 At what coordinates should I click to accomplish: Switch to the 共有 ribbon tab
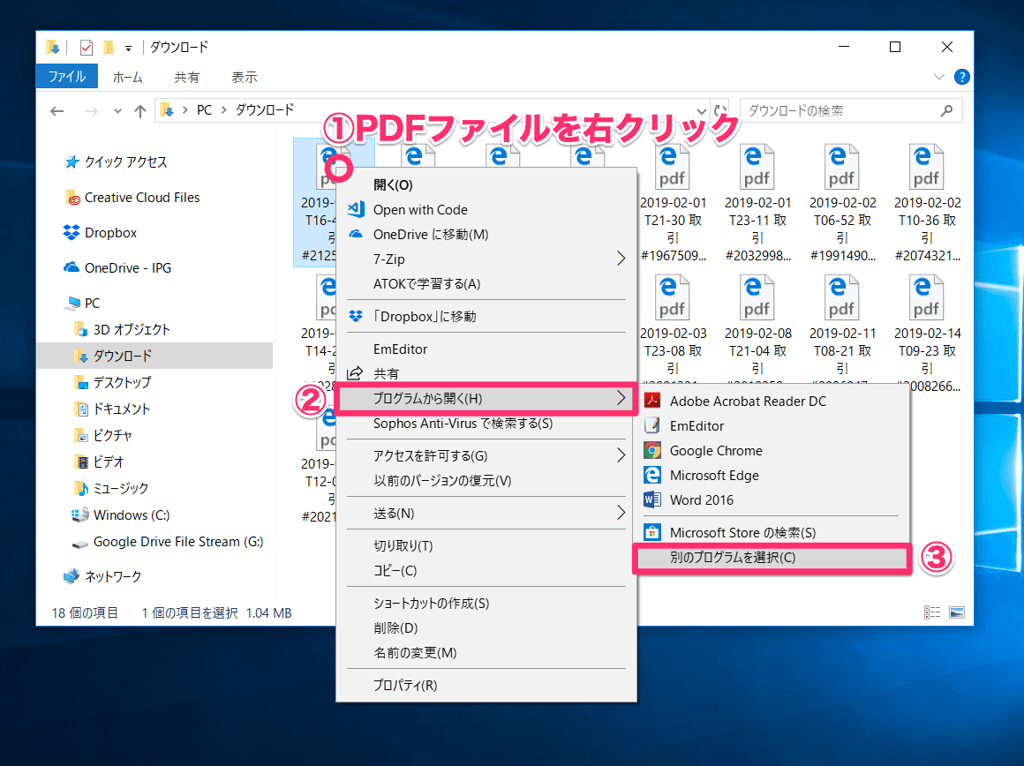187,77
